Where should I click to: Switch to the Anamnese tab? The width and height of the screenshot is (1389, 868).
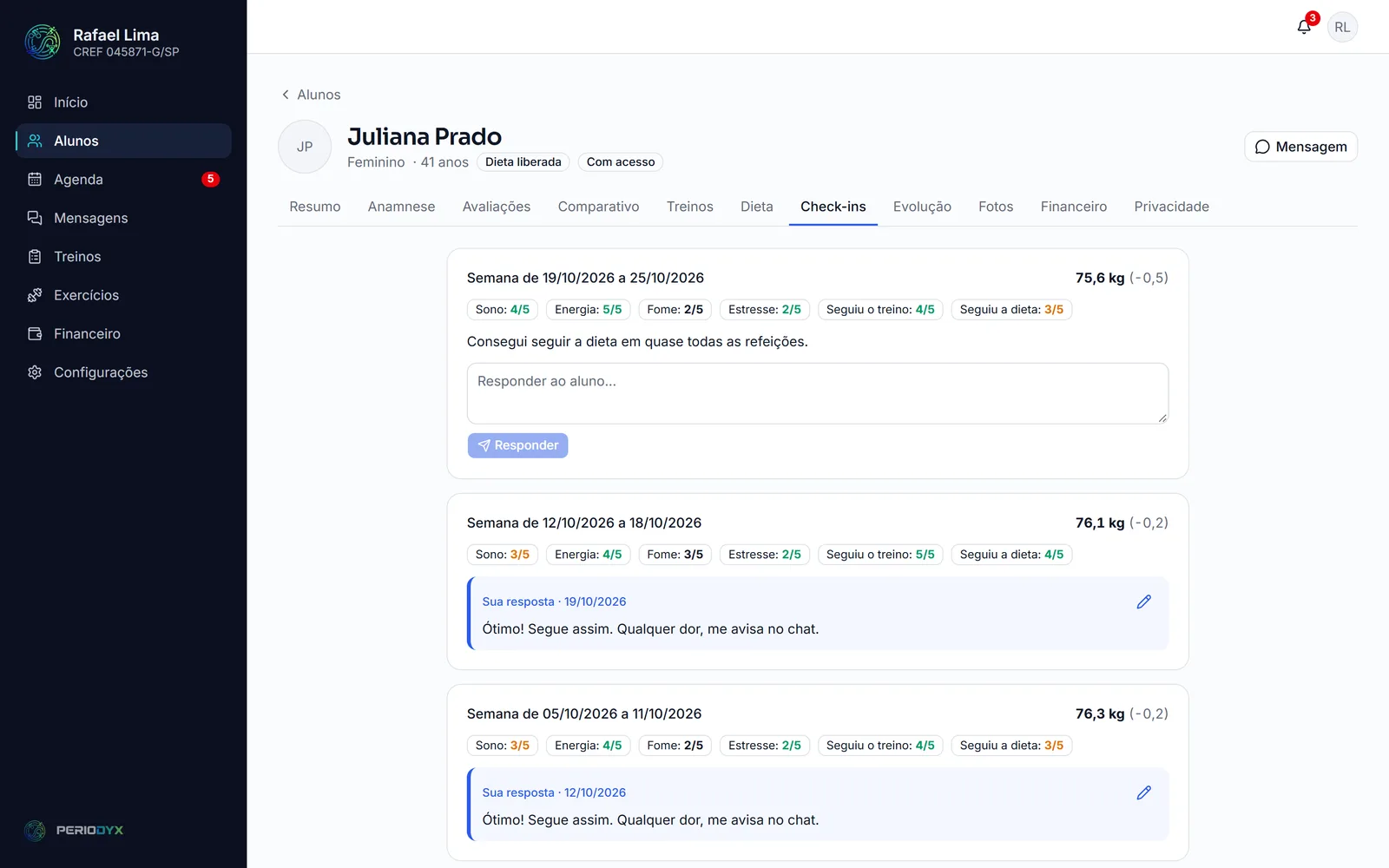[401, 207]
